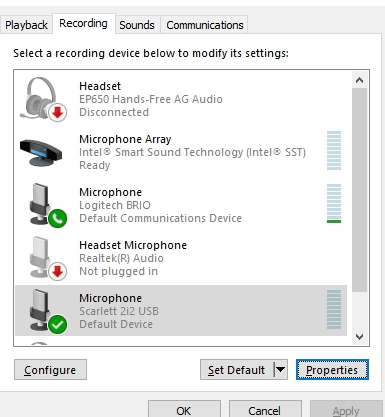The width and height of the screenshot is (385, 417).
Task: Click Scarlett 2i2 USB level meter
Action: pyautogui.click(x=334, y=309)
